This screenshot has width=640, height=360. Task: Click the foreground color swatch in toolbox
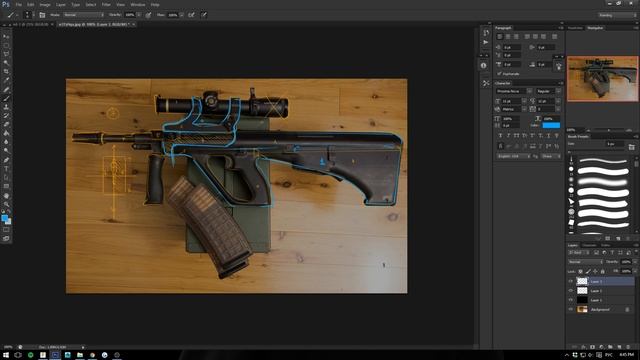tap(4, 218)
